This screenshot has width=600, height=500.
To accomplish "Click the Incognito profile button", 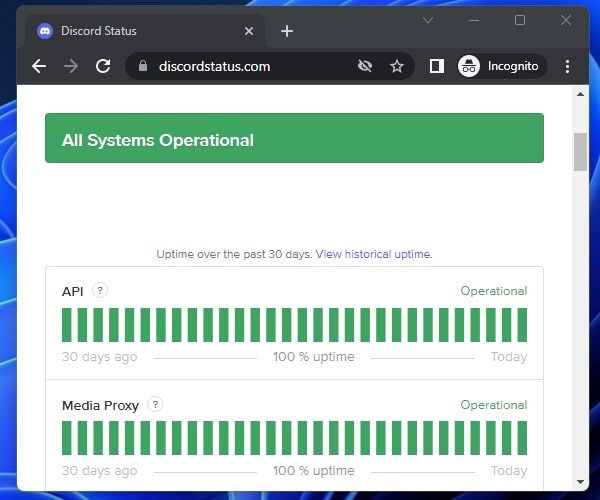I will pos(502,66).
